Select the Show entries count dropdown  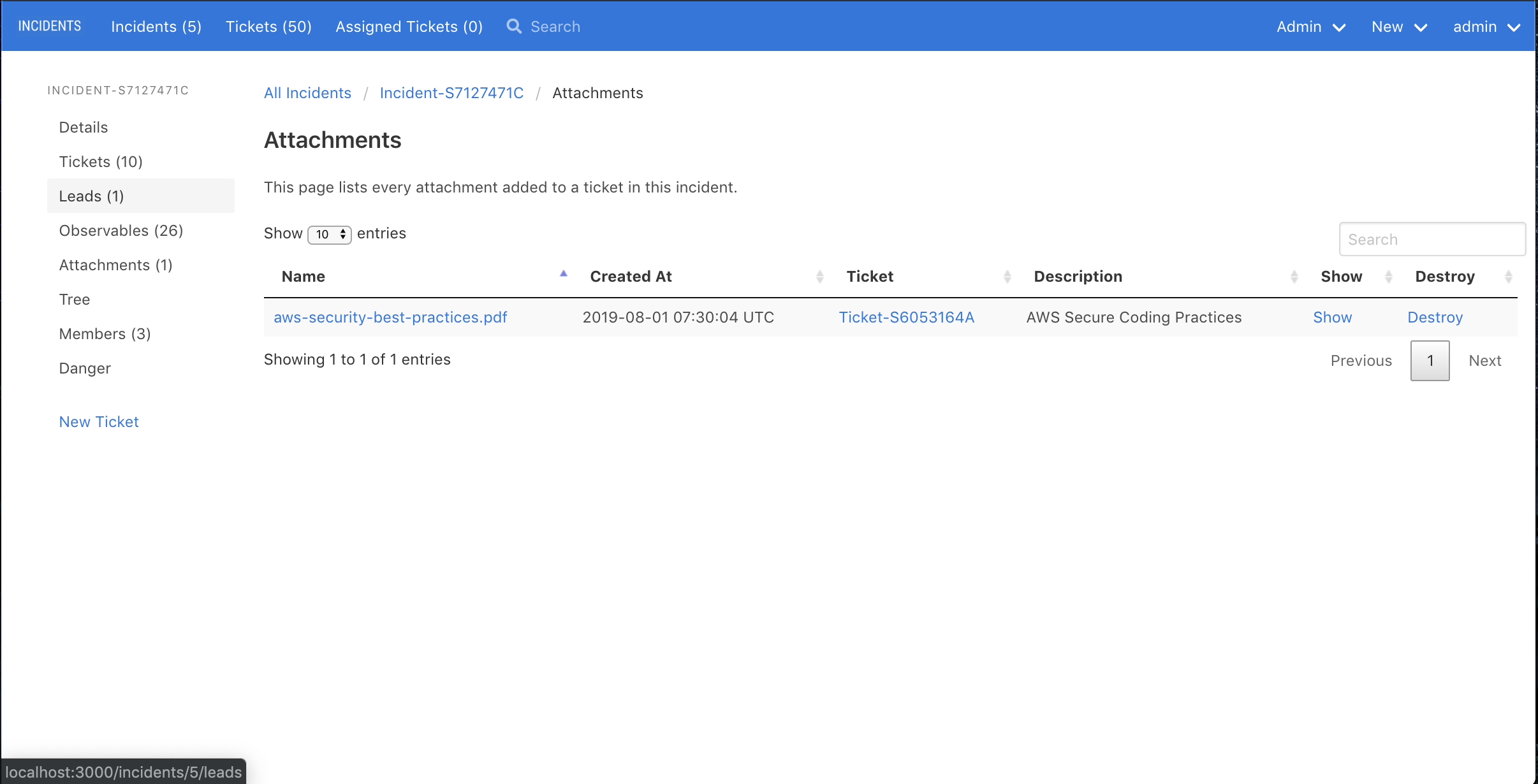pyautogui.click(x=328, y=234)
